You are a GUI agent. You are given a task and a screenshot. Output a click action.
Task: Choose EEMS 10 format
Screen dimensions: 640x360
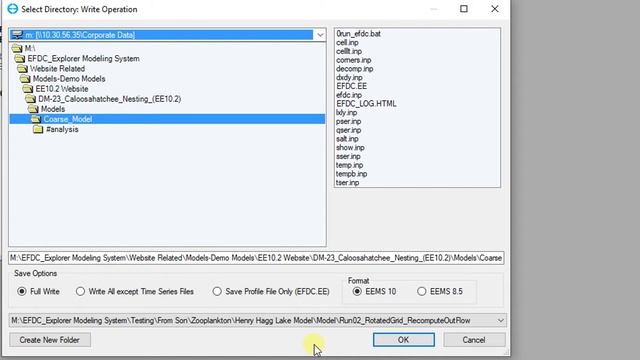point(357,291)
